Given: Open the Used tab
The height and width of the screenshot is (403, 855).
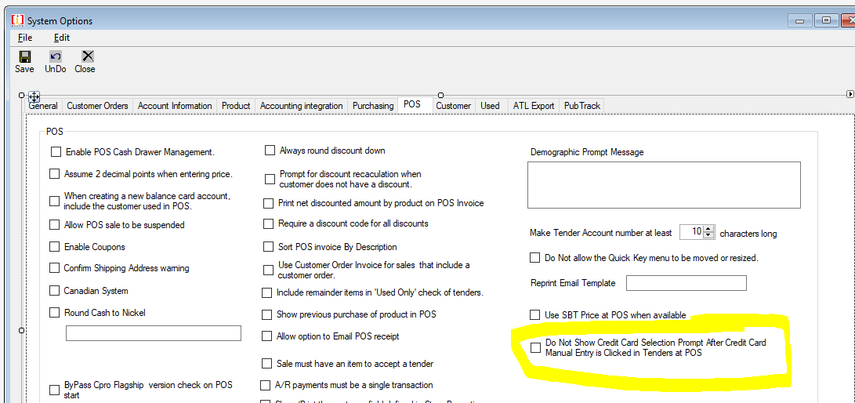Looking at the screenshot, I should [x=490, y=106].
